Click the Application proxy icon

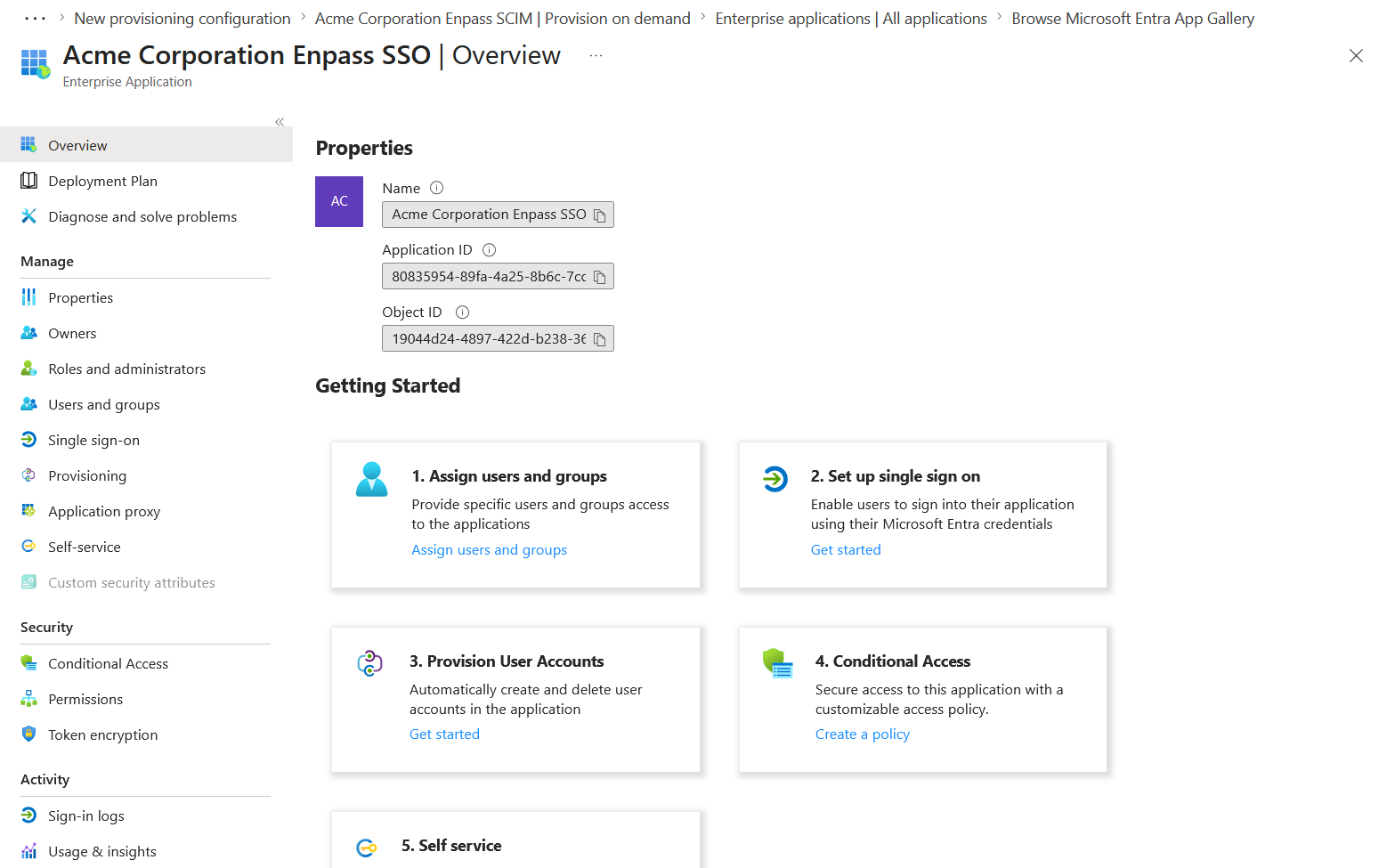(x=28, y=511)
